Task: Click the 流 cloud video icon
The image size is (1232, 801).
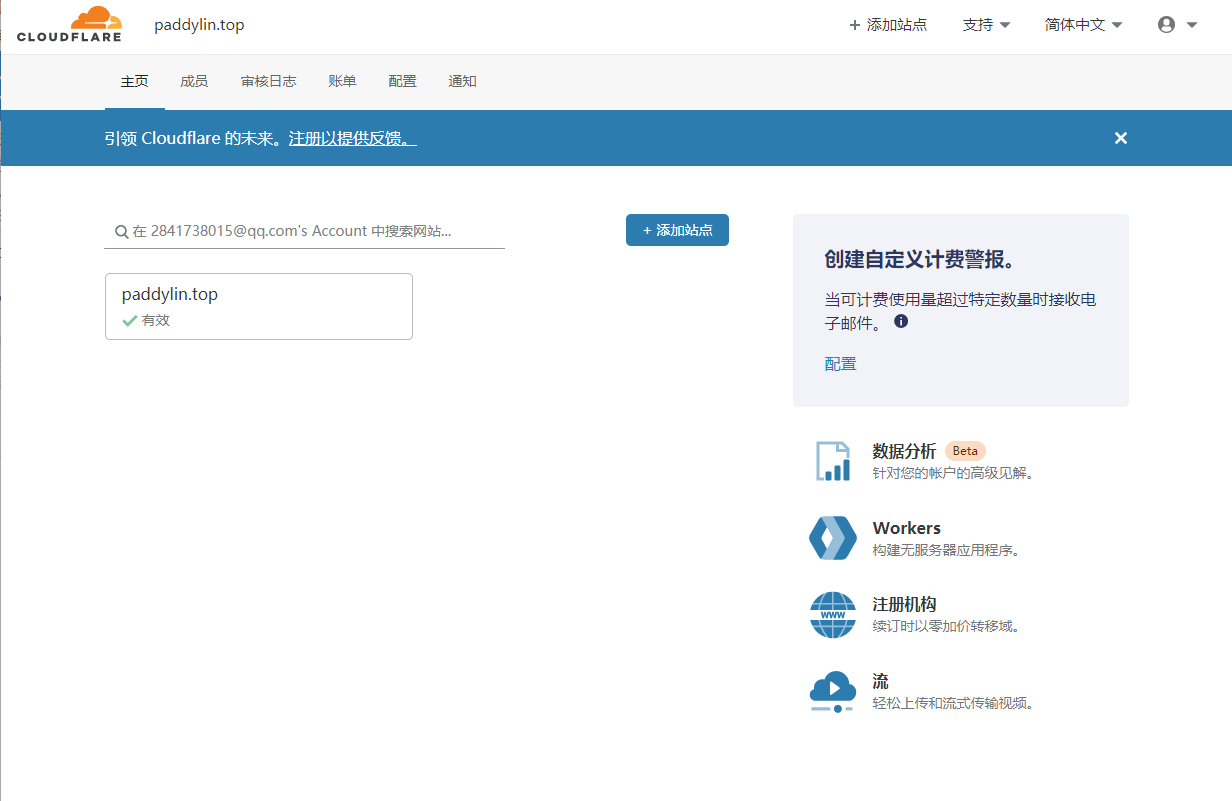Action: click(833, 692)
